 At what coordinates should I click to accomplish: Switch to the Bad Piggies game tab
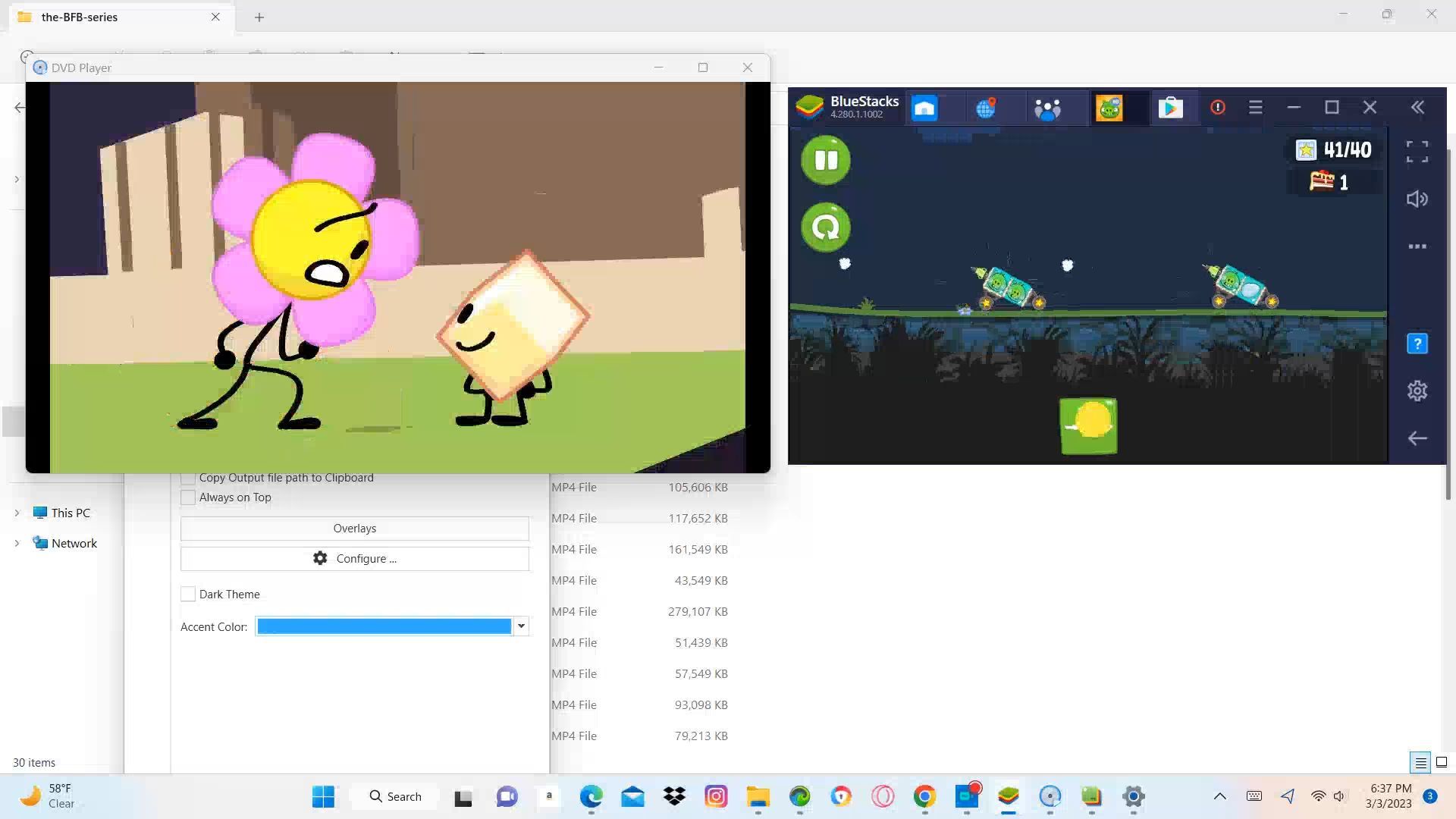click(1109, 108)
